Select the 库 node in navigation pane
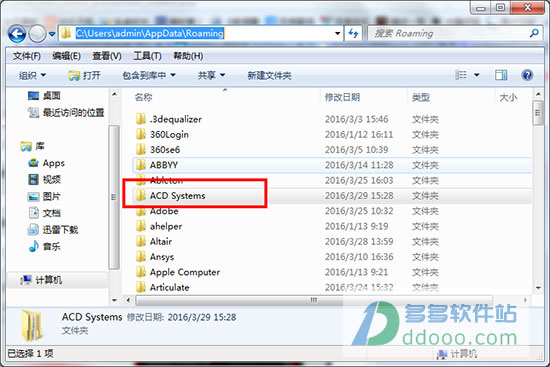 (32, 146)
